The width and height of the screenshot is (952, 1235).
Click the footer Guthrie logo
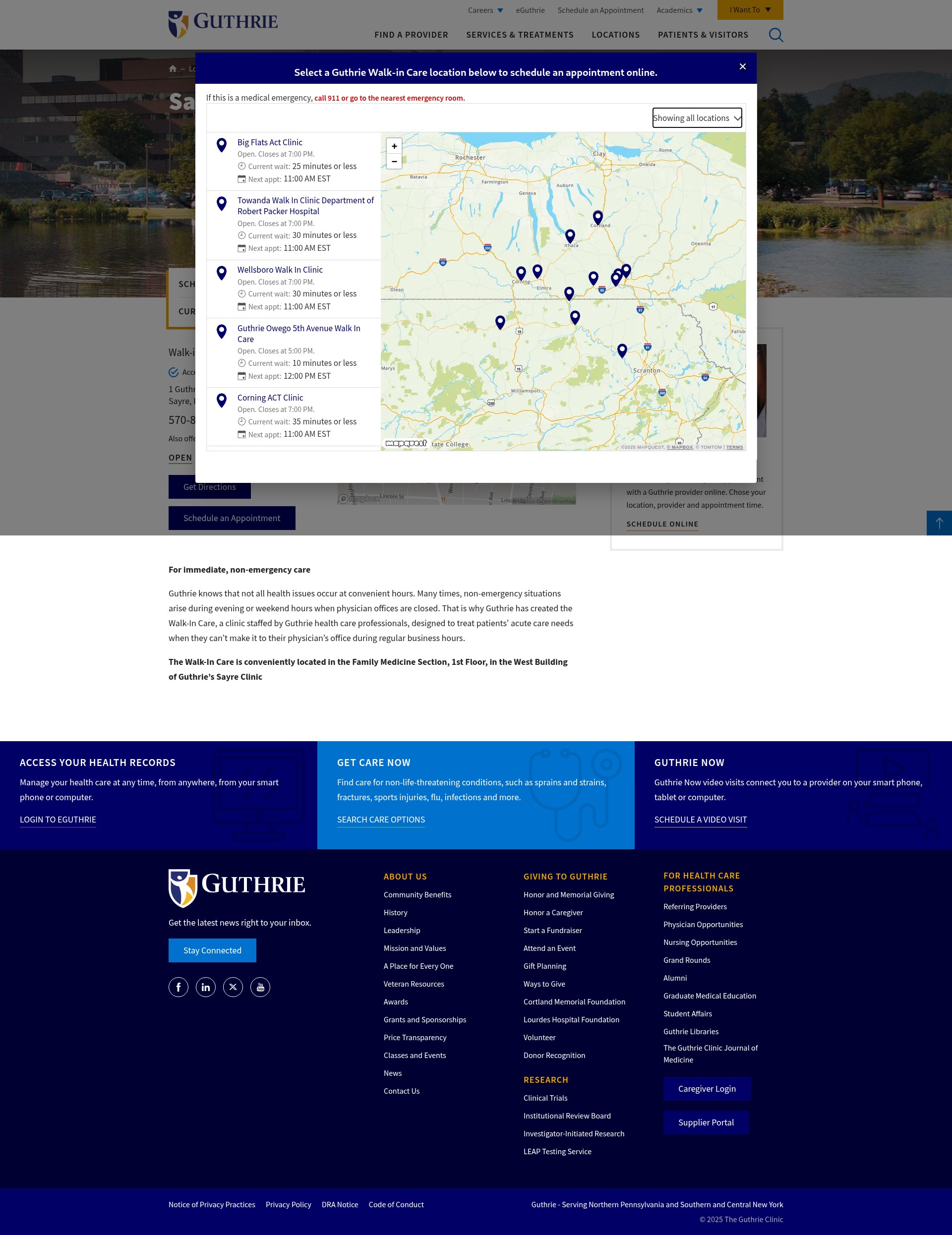(237, 888)
